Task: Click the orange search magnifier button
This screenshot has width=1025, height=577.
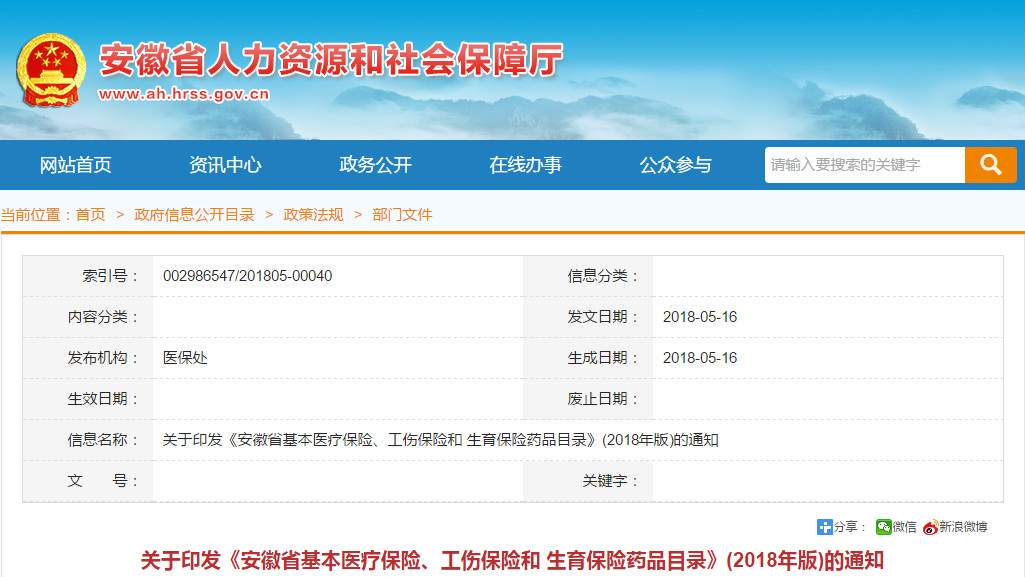Action: click(x=990, y=165)
